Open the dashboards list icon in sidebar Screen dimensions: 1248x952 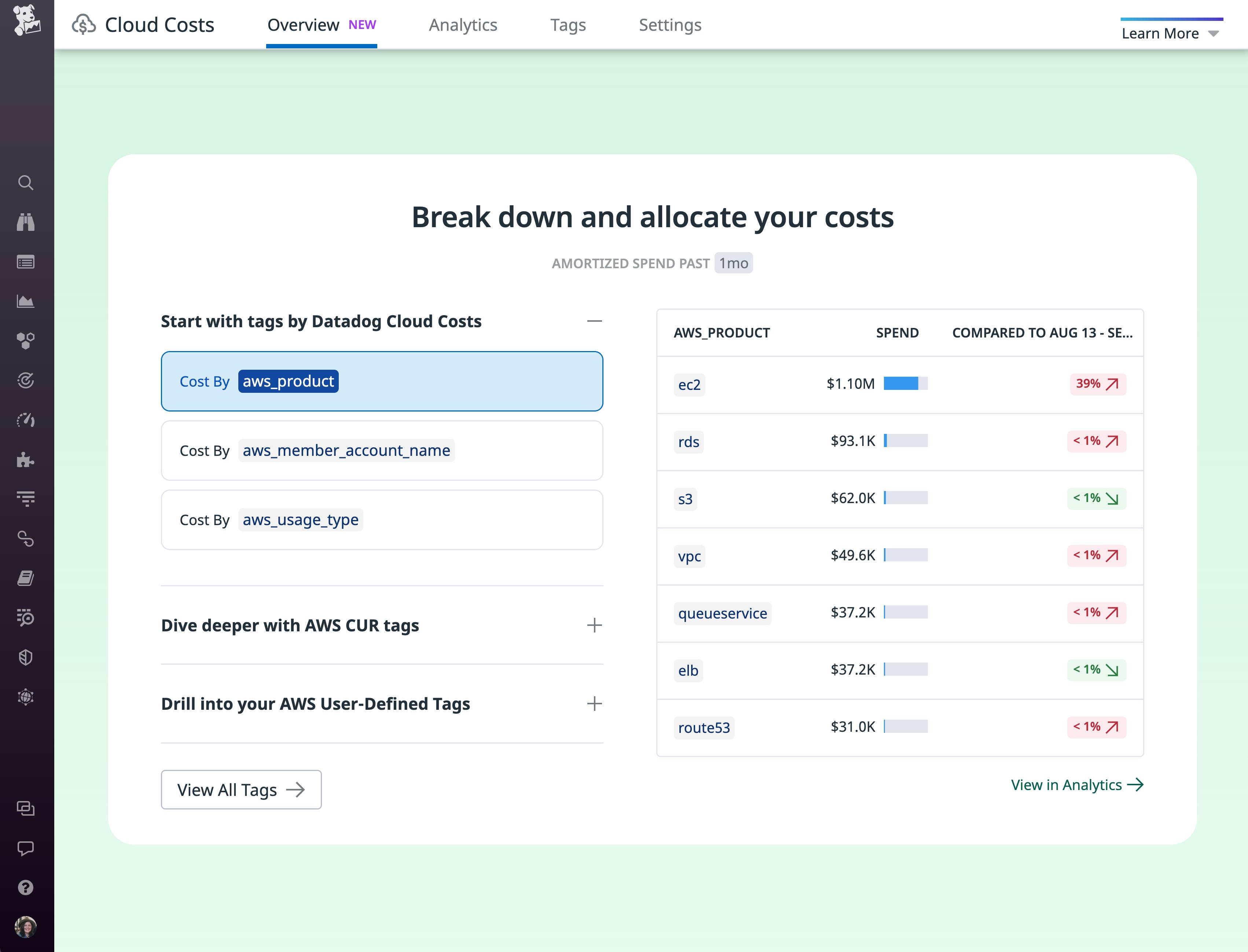click(26, 262)
